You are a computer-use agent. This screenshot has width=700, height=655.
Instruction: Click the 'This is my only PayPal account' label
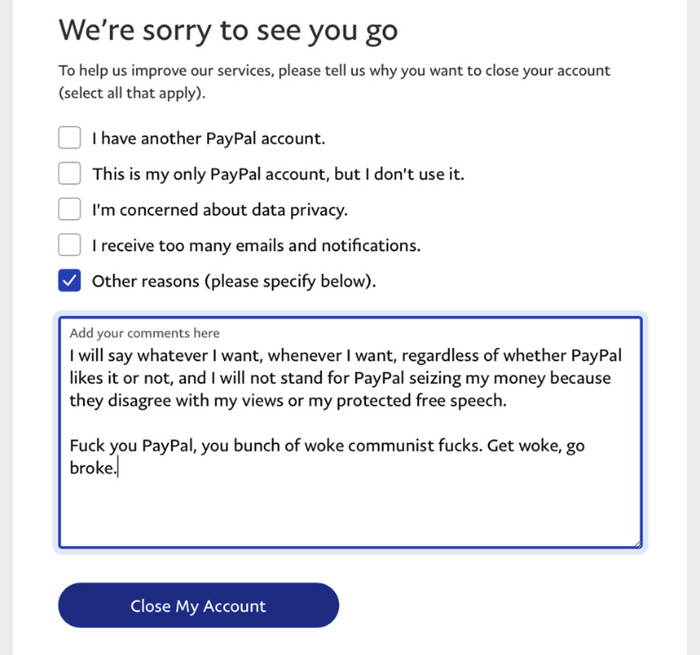[278, 174]
